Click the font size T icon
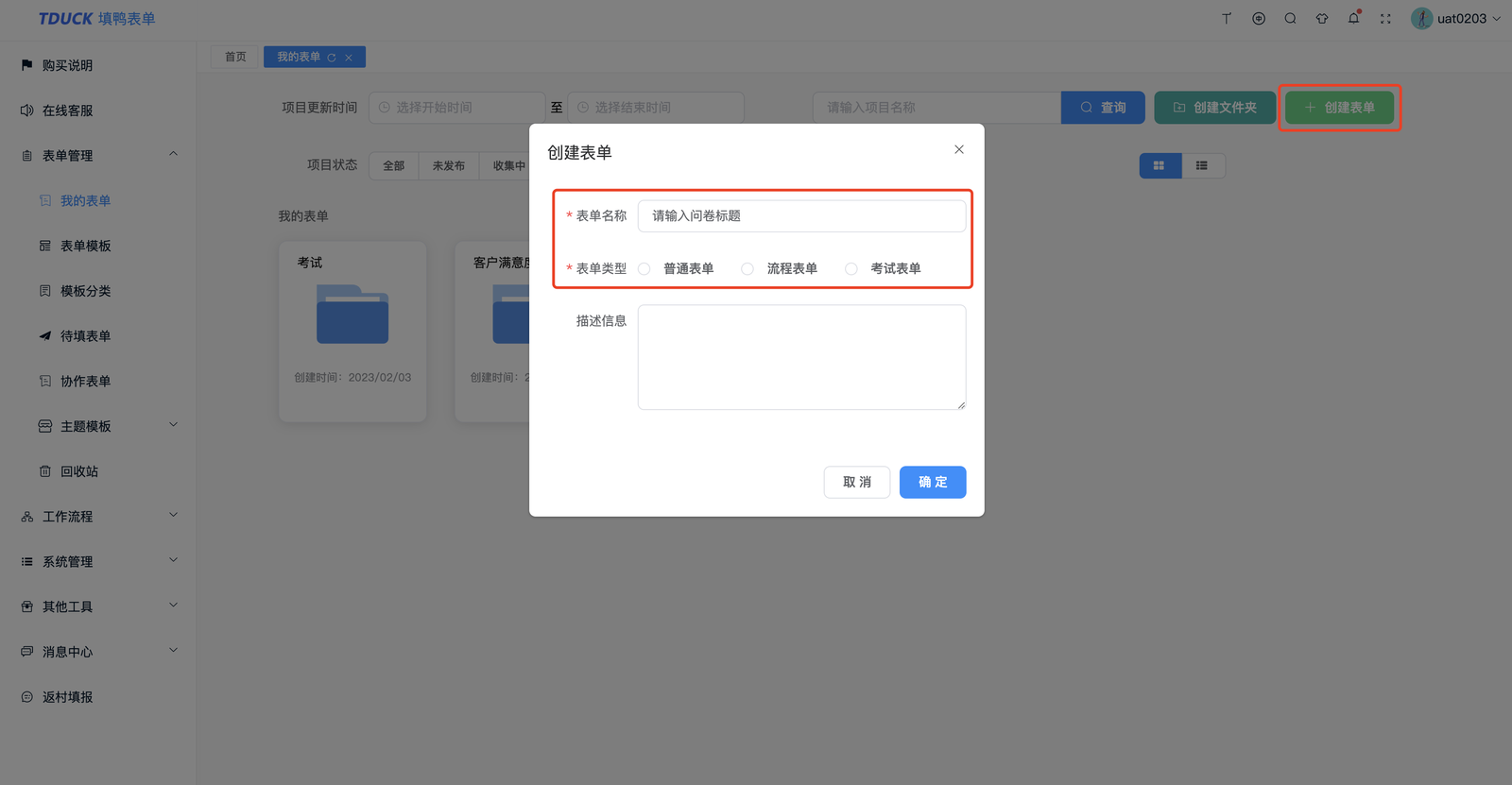The width and height of the screenshot is (1512, 785). click(1227, 18)
